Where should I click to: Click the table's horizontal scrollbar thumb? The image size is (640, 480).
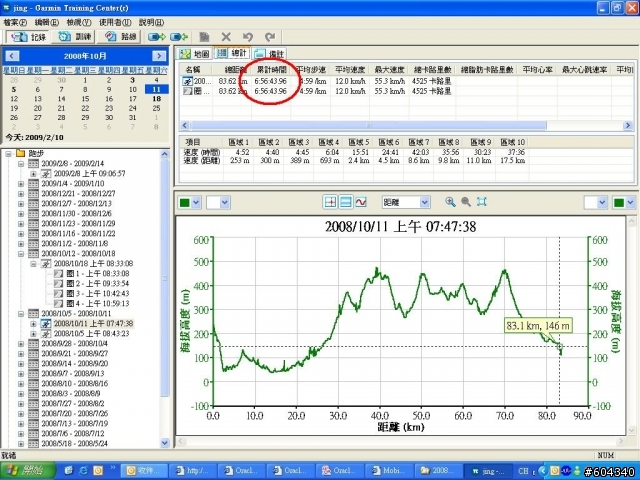pos(369,125)
